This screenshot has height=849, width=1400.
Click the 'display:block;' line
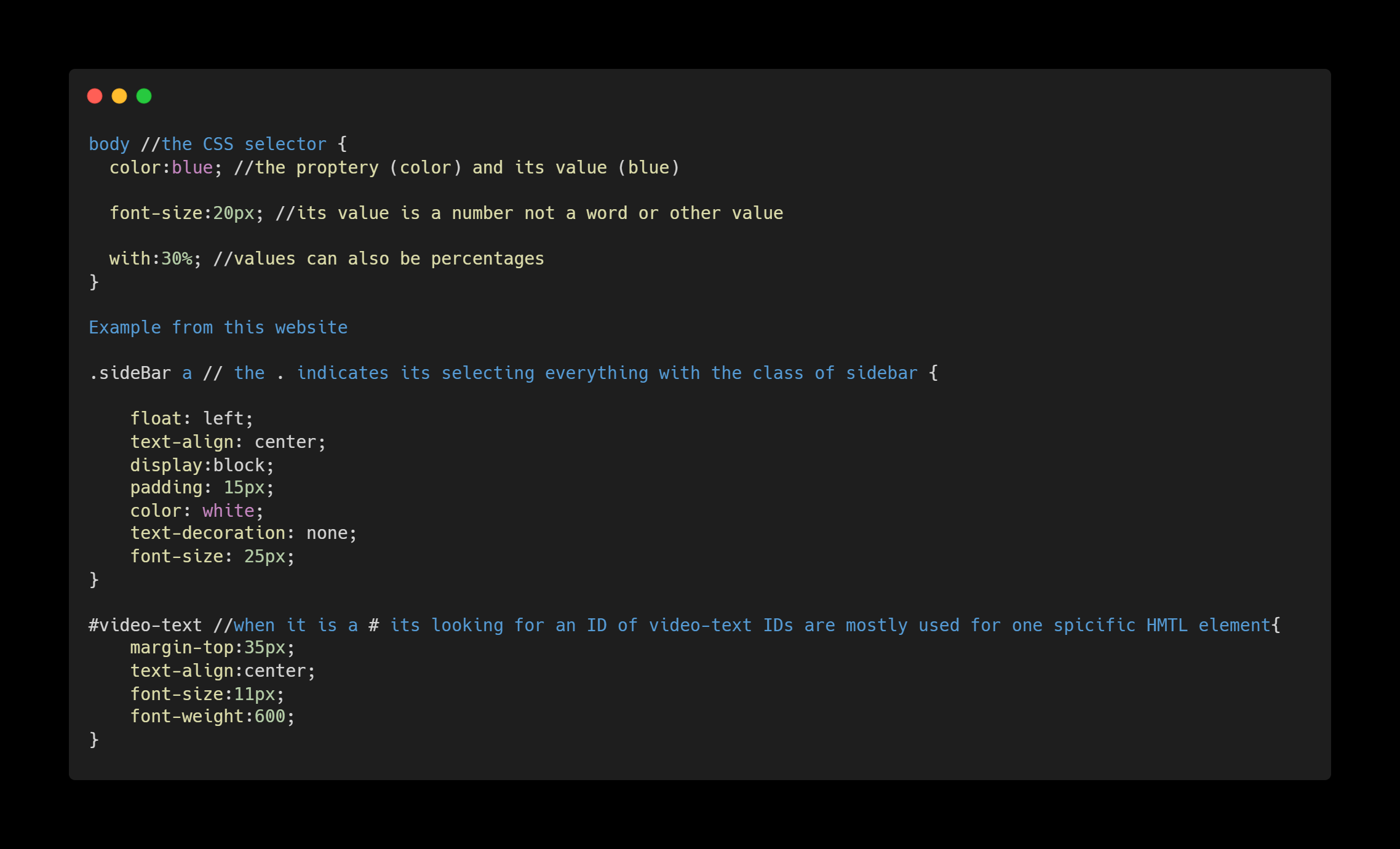pyautogui.click(x=202, y=465)
